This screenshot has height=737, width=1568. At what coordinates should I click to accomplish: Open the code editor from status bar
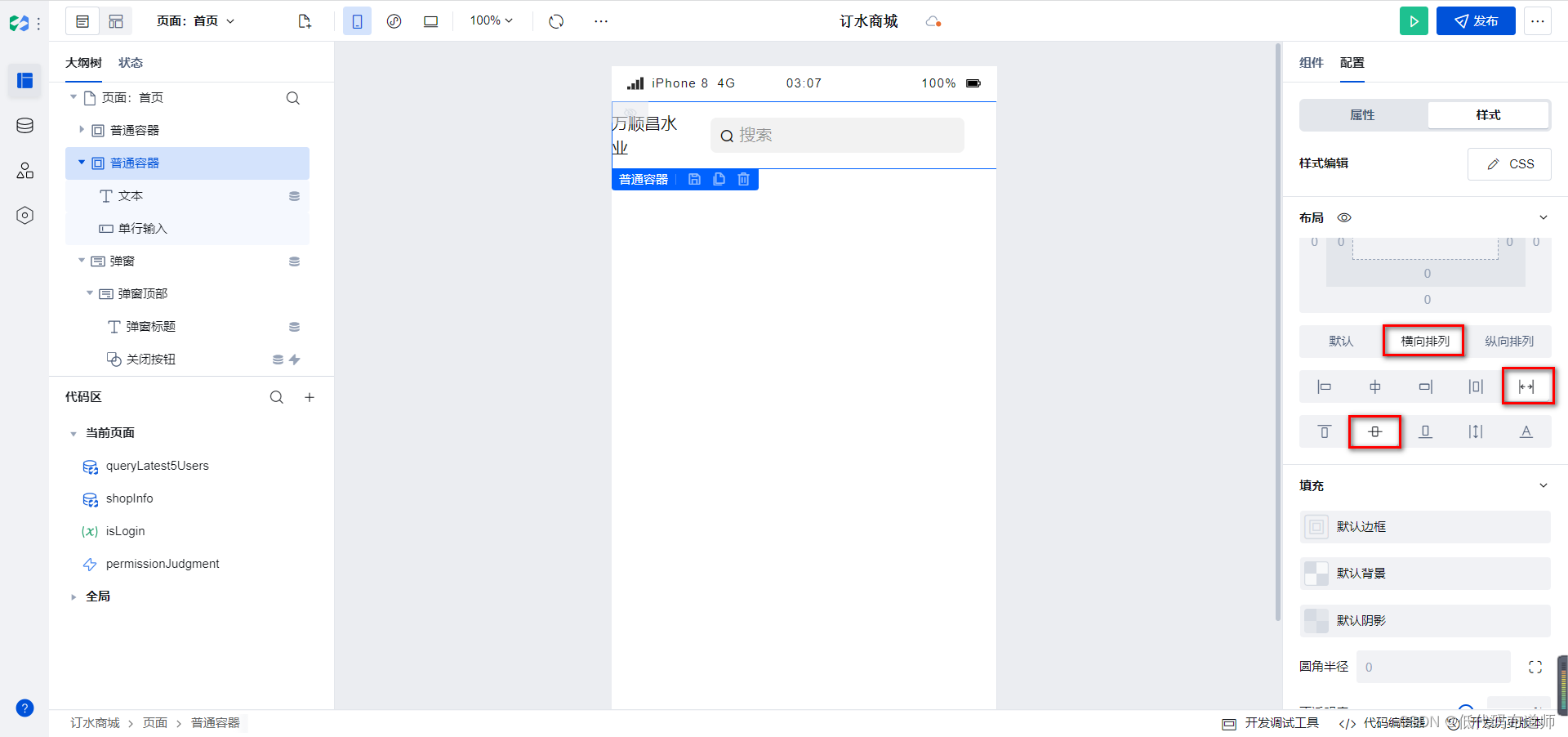(1383, 723)
